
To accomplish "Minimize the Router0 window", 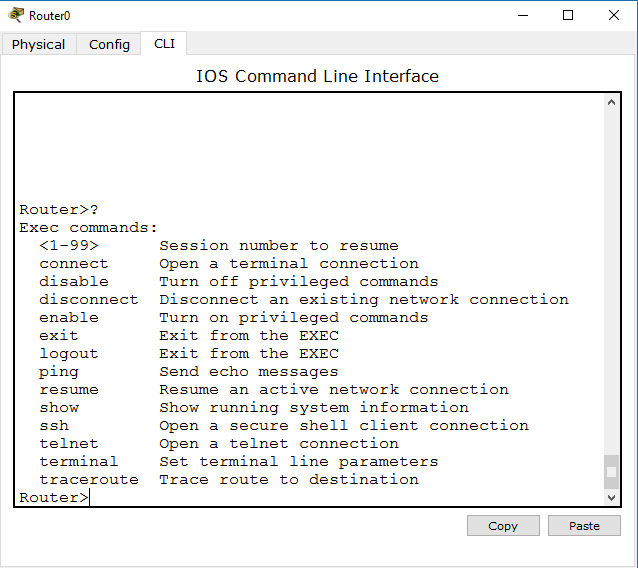I will click(x=523, y=15).
